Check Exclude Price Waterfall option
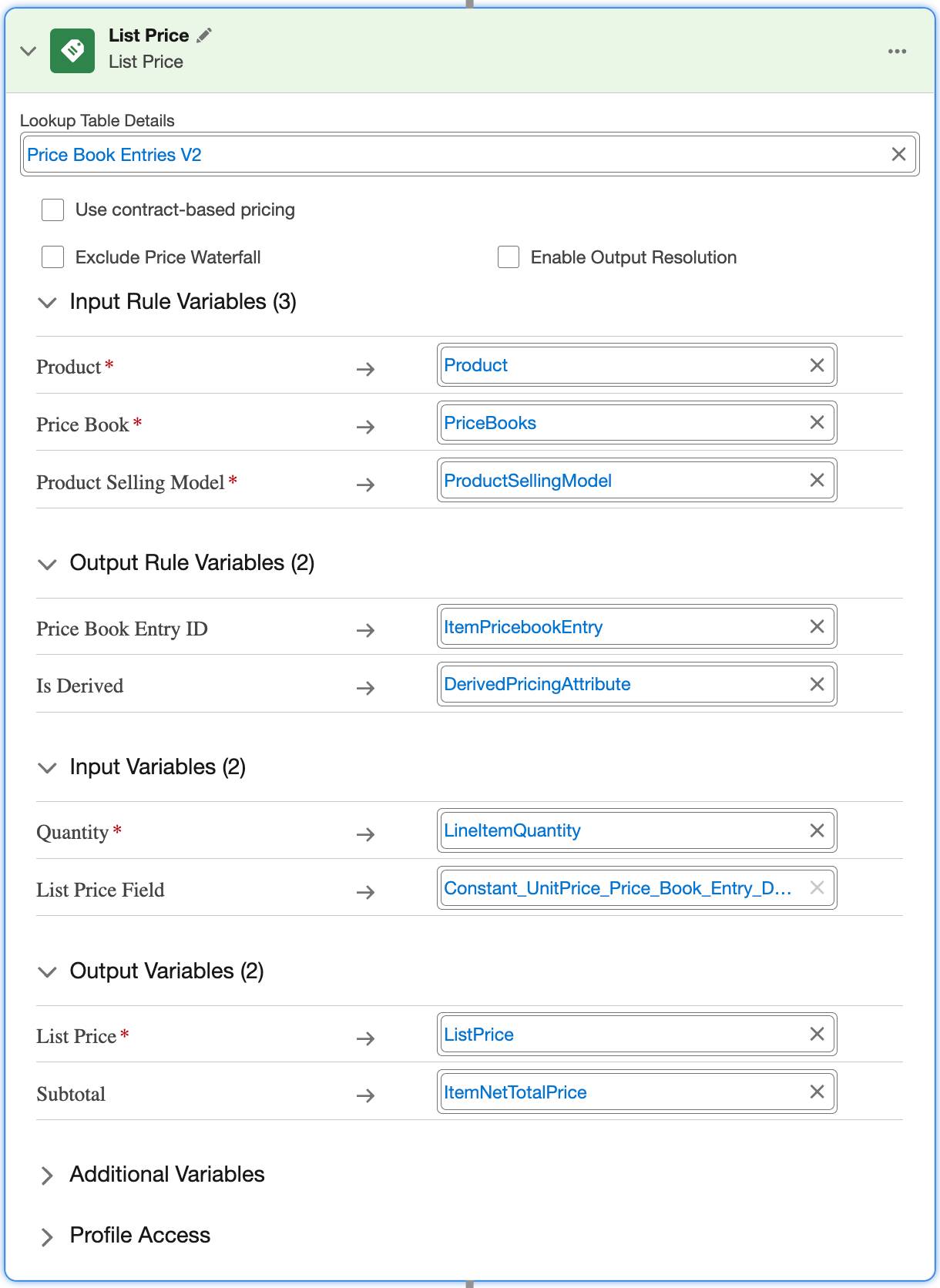 pyautogui.click(x=52, y=257)
